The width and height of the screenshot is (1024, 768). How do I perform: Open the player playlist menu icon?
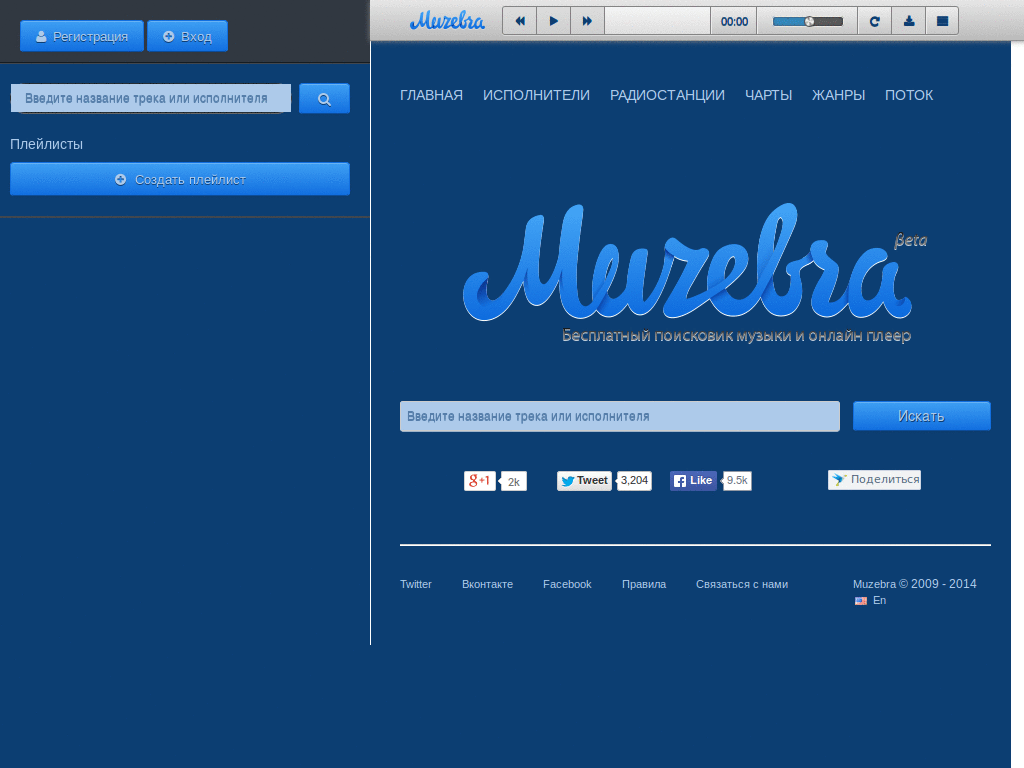(x=942, y=21)
